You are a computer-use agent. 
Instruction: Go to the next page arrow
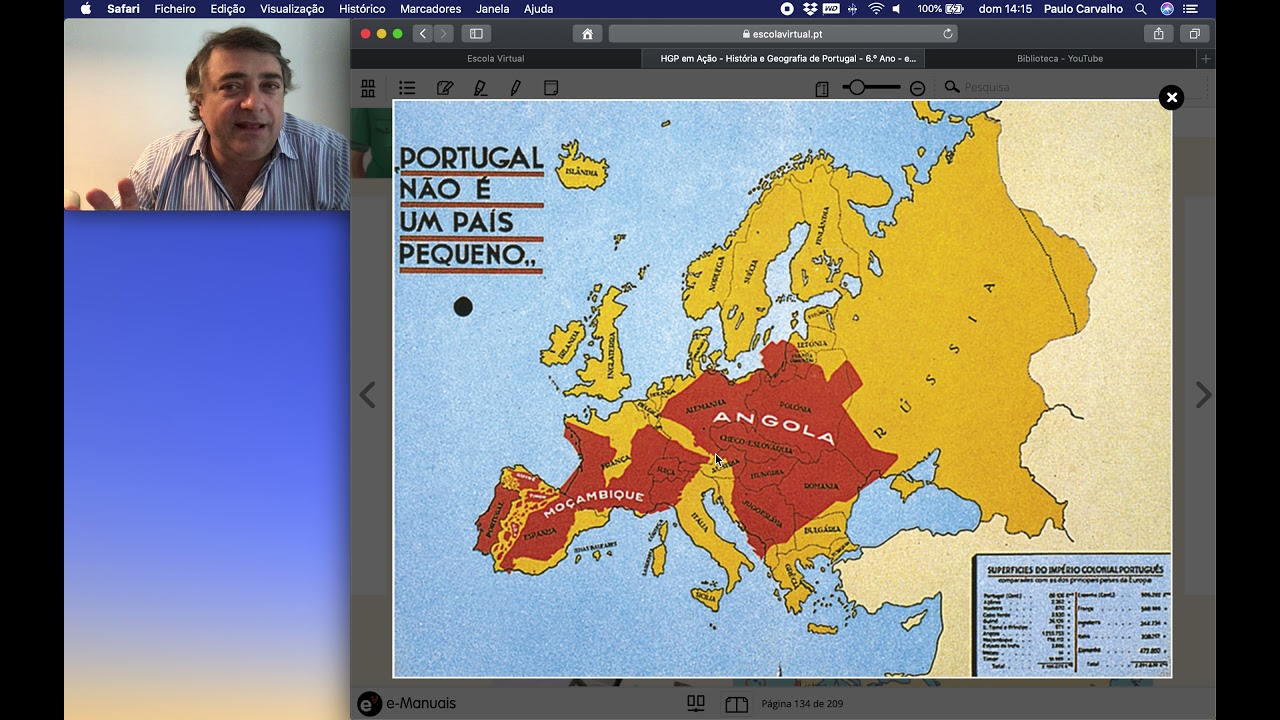pos(1203,395)
